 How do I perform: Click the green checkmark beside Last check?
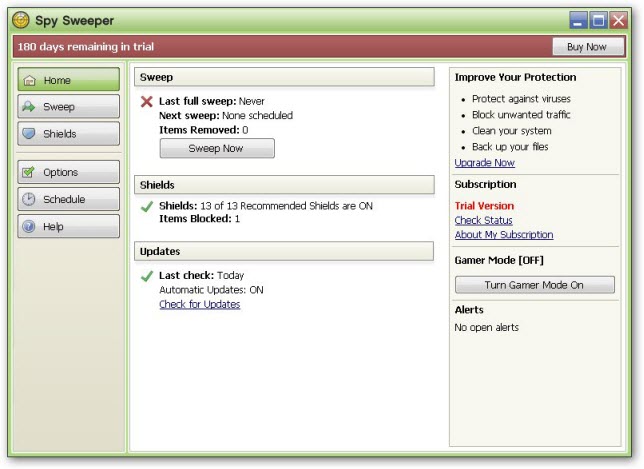click(147, 276)
